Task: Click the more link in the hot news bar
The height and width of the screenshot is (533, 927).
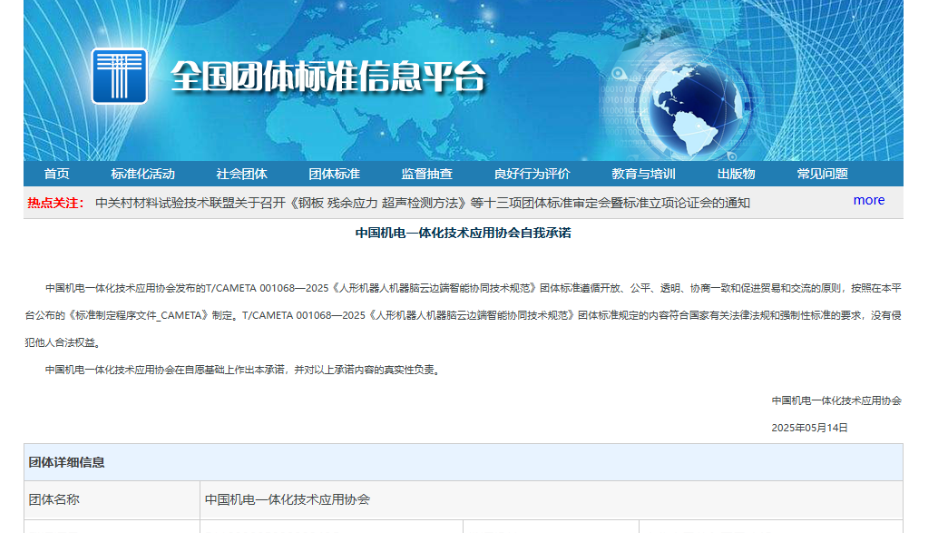Action: [x=869, y=200]
